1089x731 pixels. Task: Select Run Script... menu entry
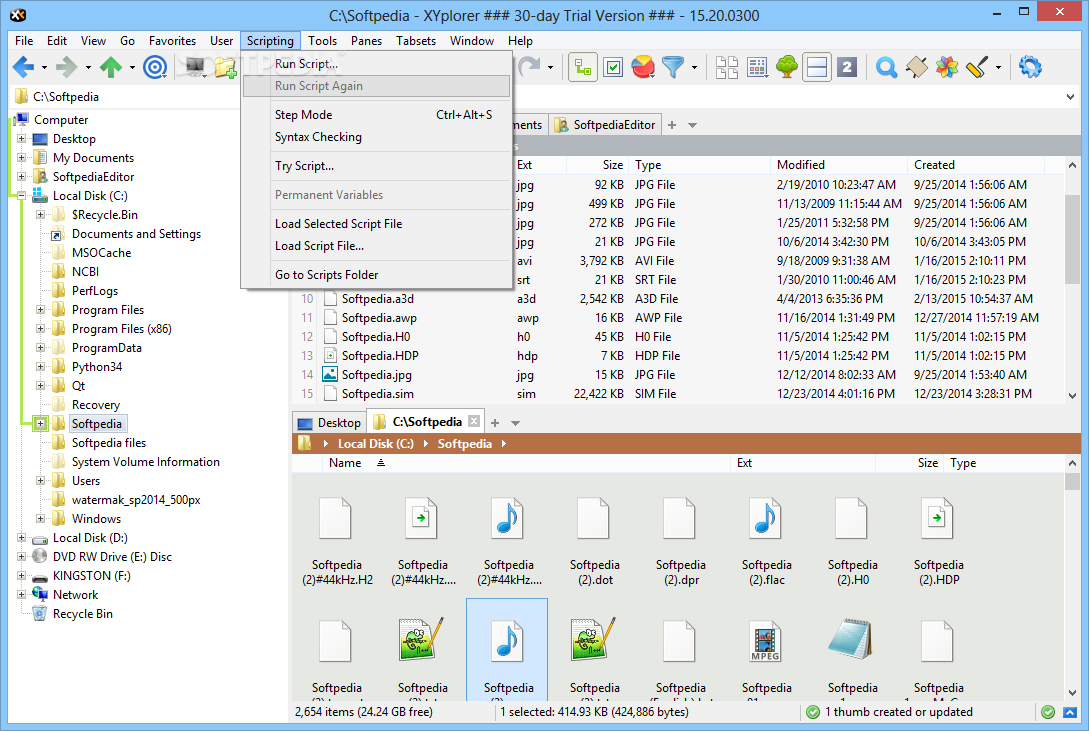tap(376, 64)
